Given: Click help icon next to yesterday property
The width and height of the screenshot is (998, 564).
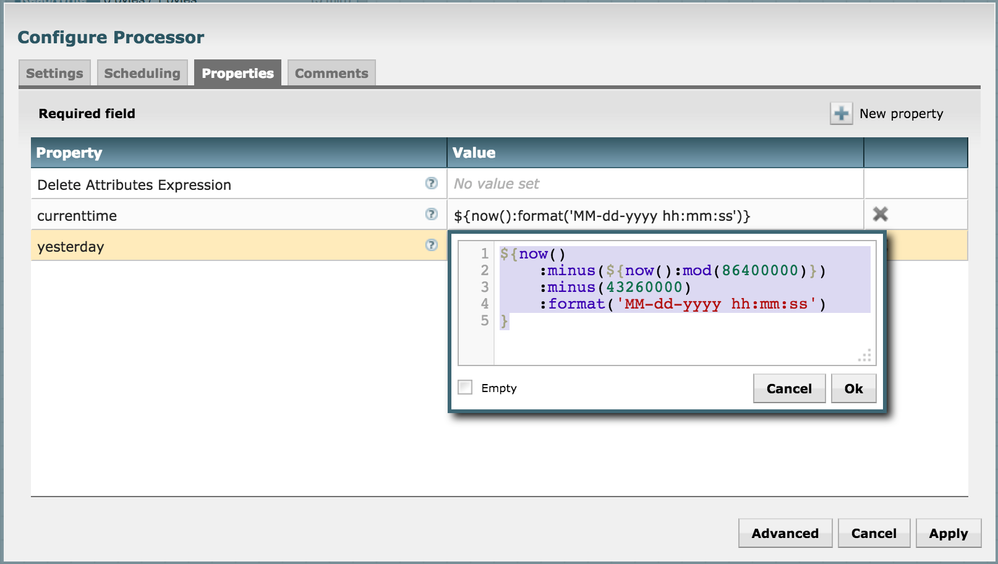Looking at the screenshot, I should [431, 245].
